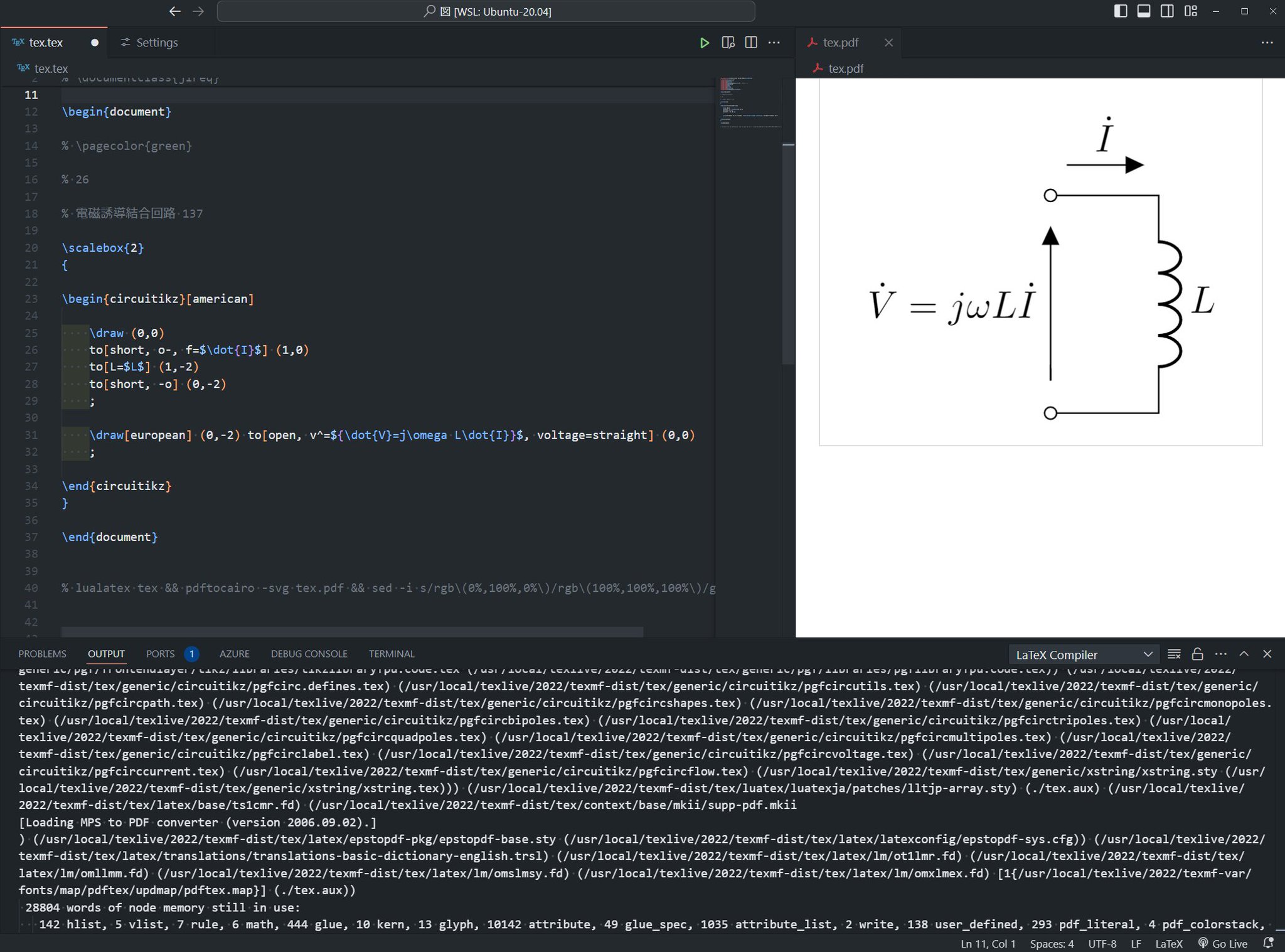Click the \begin{circuitikz}[american] code line
The width and height of the screenshot is (1285, 952).
(x=158, y=299)
